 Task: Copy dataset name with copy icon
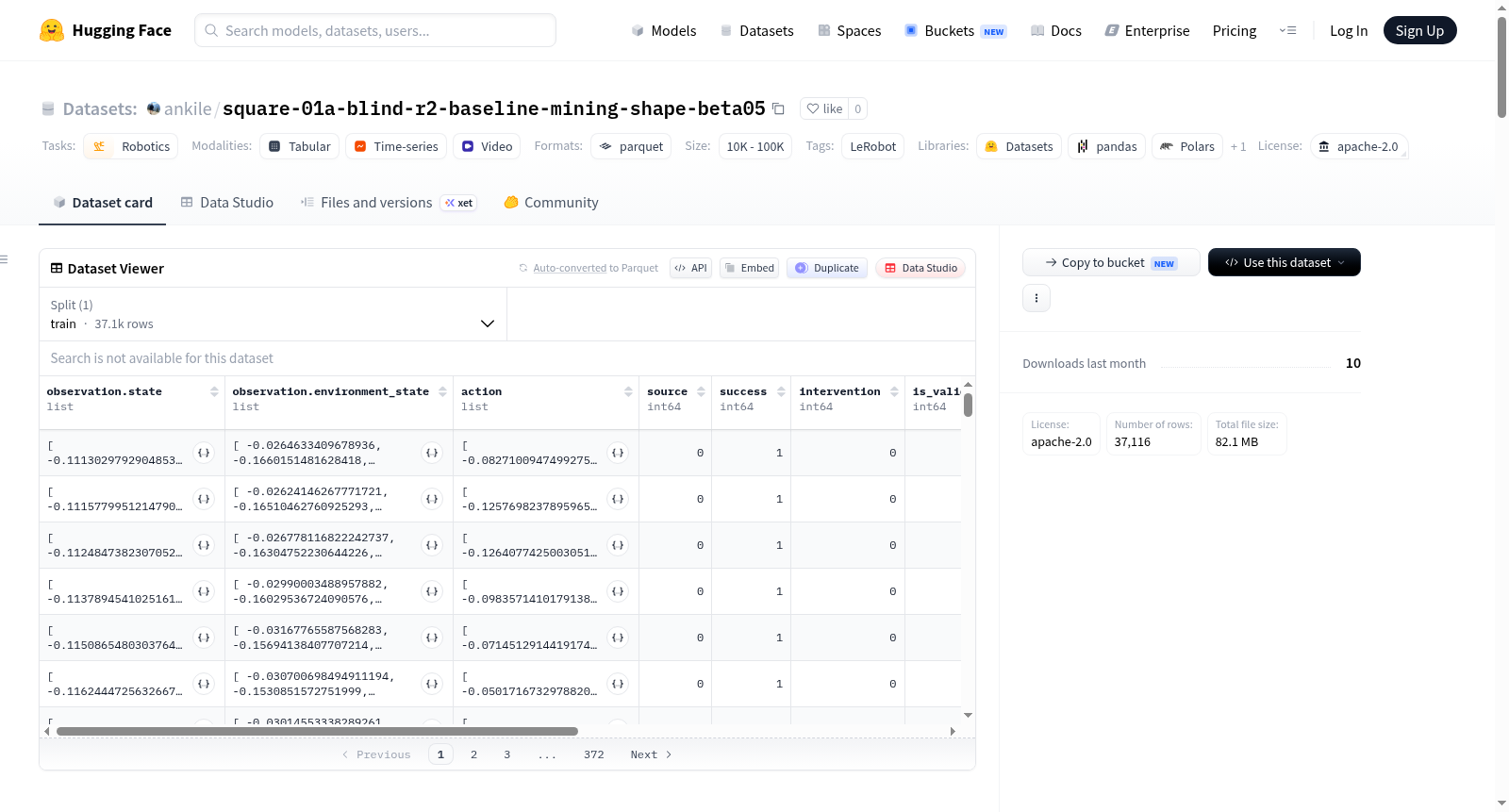click(x=778, y=108)
